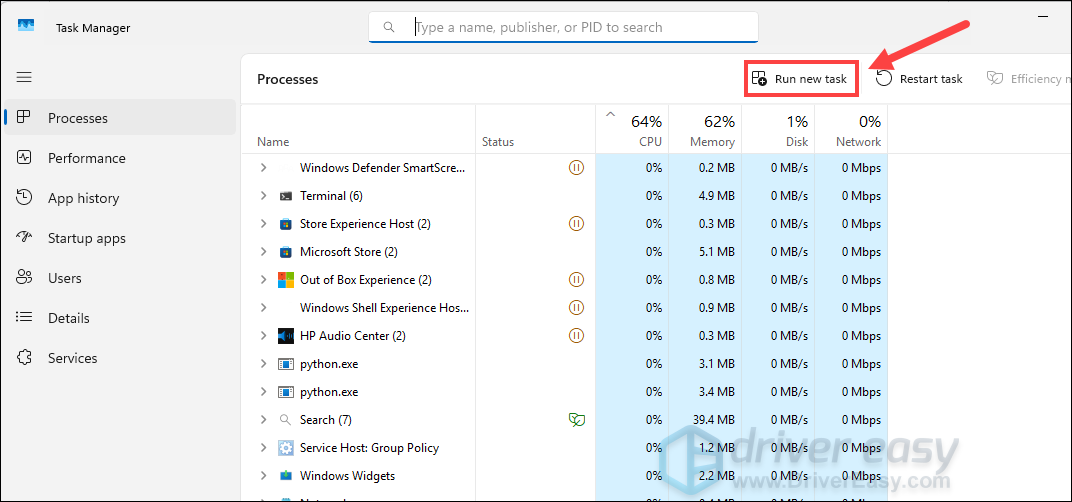Screen dimensions: 1072x502
Task: Click the search magnifier icon
Action: [x=389, y=27]
